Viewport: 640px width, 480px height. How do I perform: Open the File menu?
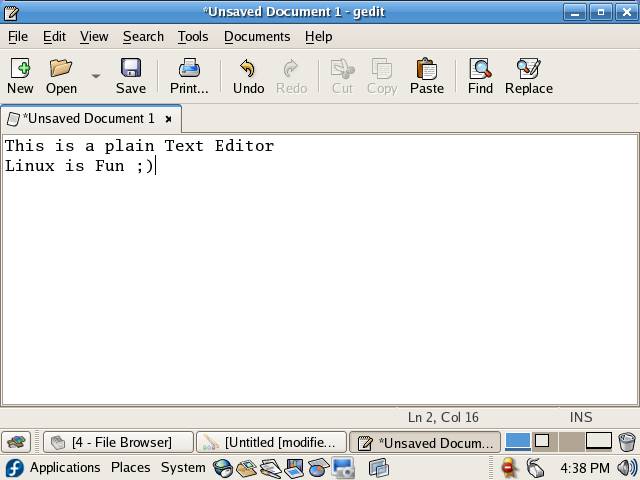[18, 36]
